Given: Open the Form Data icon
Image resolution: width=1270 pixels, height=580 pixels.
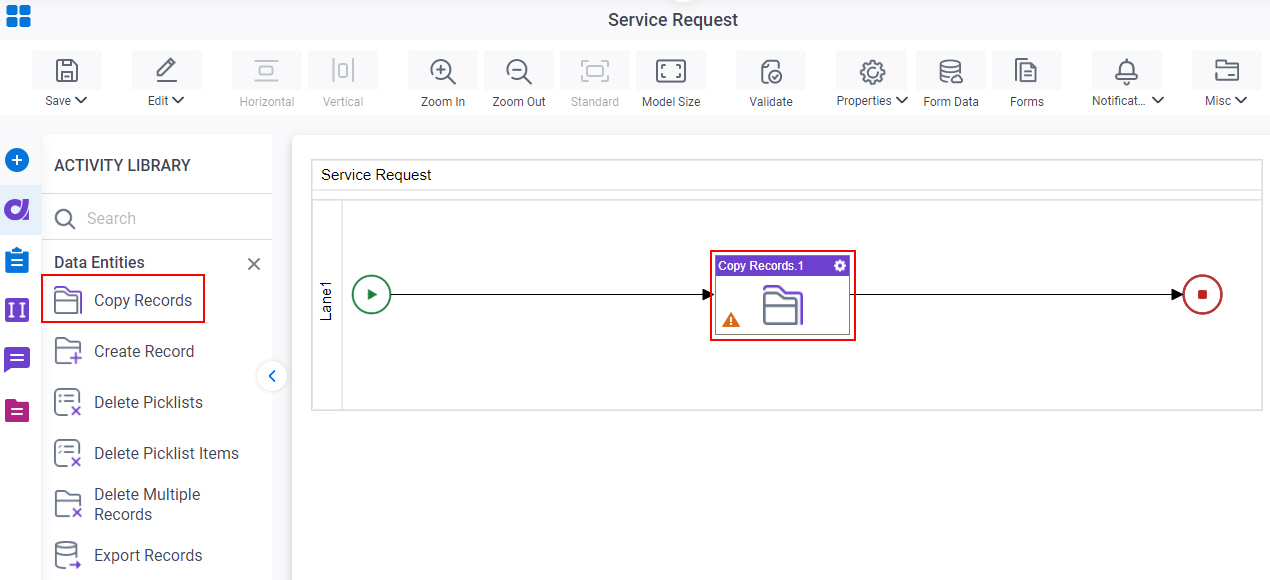Looking at the screenshot, I should coord(951,71).
